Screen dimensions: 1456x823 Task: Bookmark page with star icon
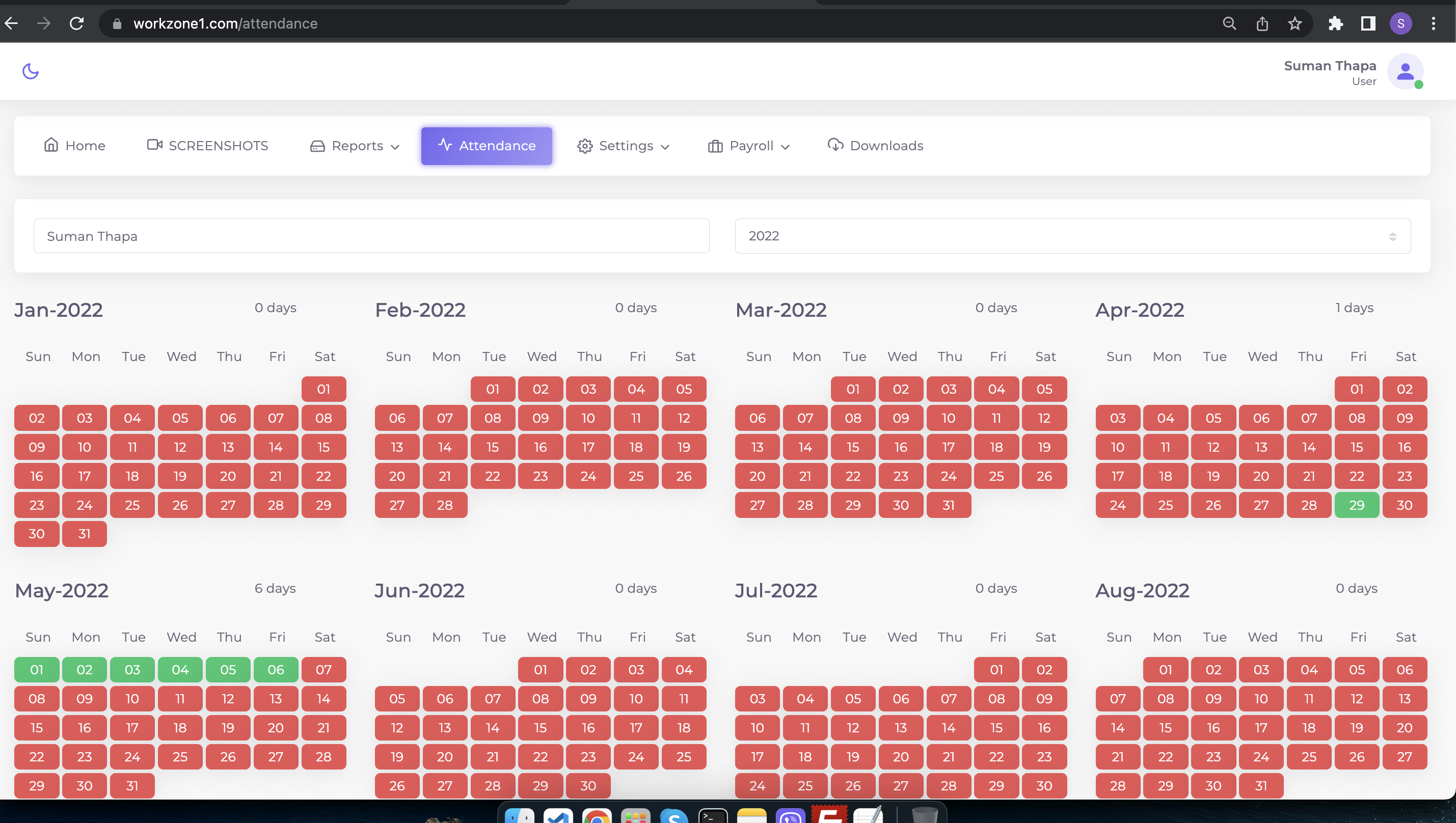pos(1295,24)
